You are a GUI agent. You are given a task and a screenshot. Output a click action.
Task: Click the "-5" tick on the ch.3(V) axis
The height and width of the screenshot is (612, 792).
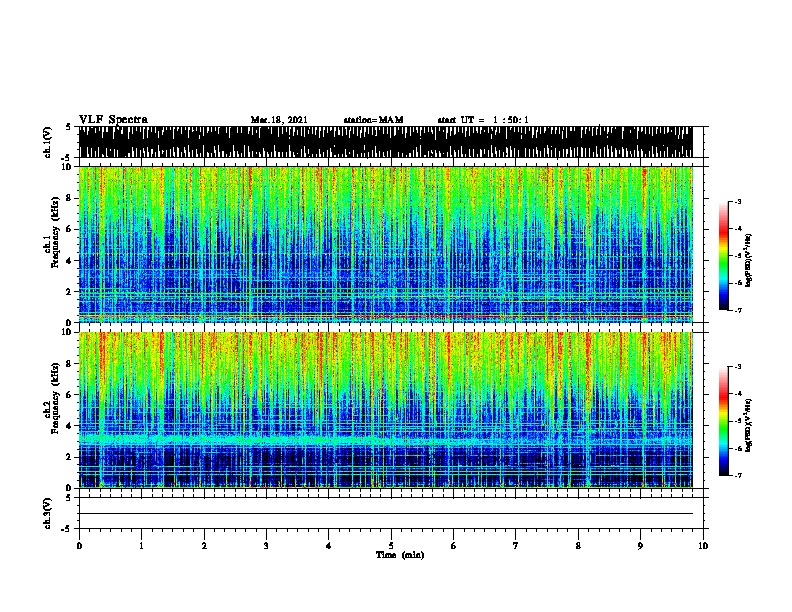(66, 529)
